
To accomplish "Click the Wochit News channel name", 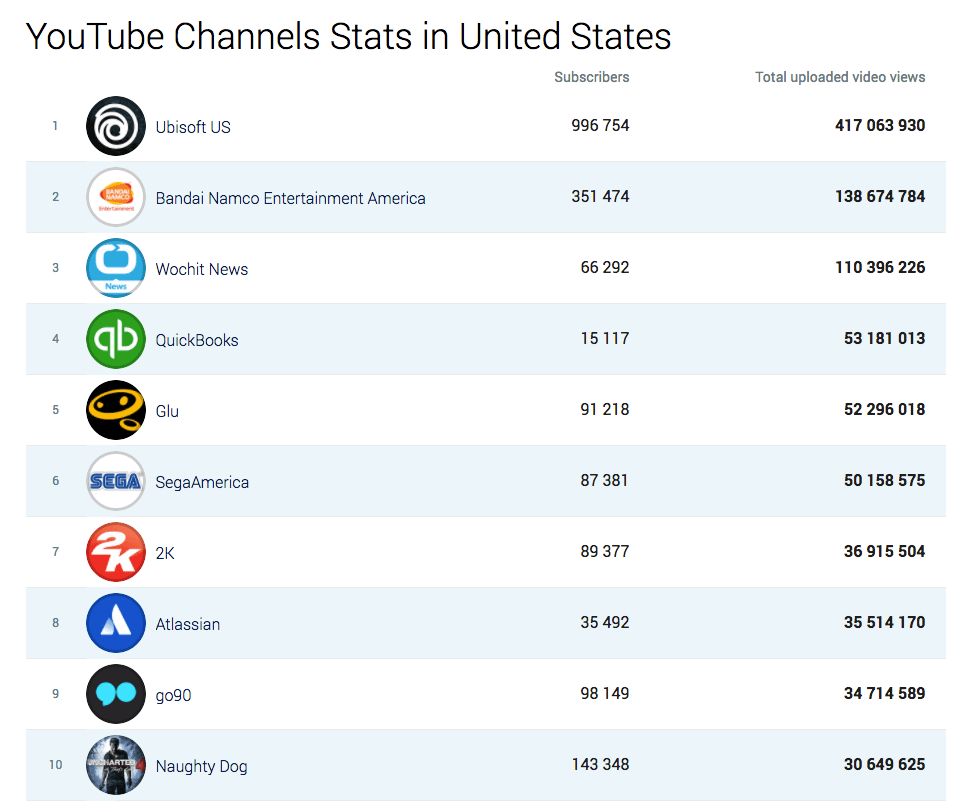I will click(x=201, y=269).
